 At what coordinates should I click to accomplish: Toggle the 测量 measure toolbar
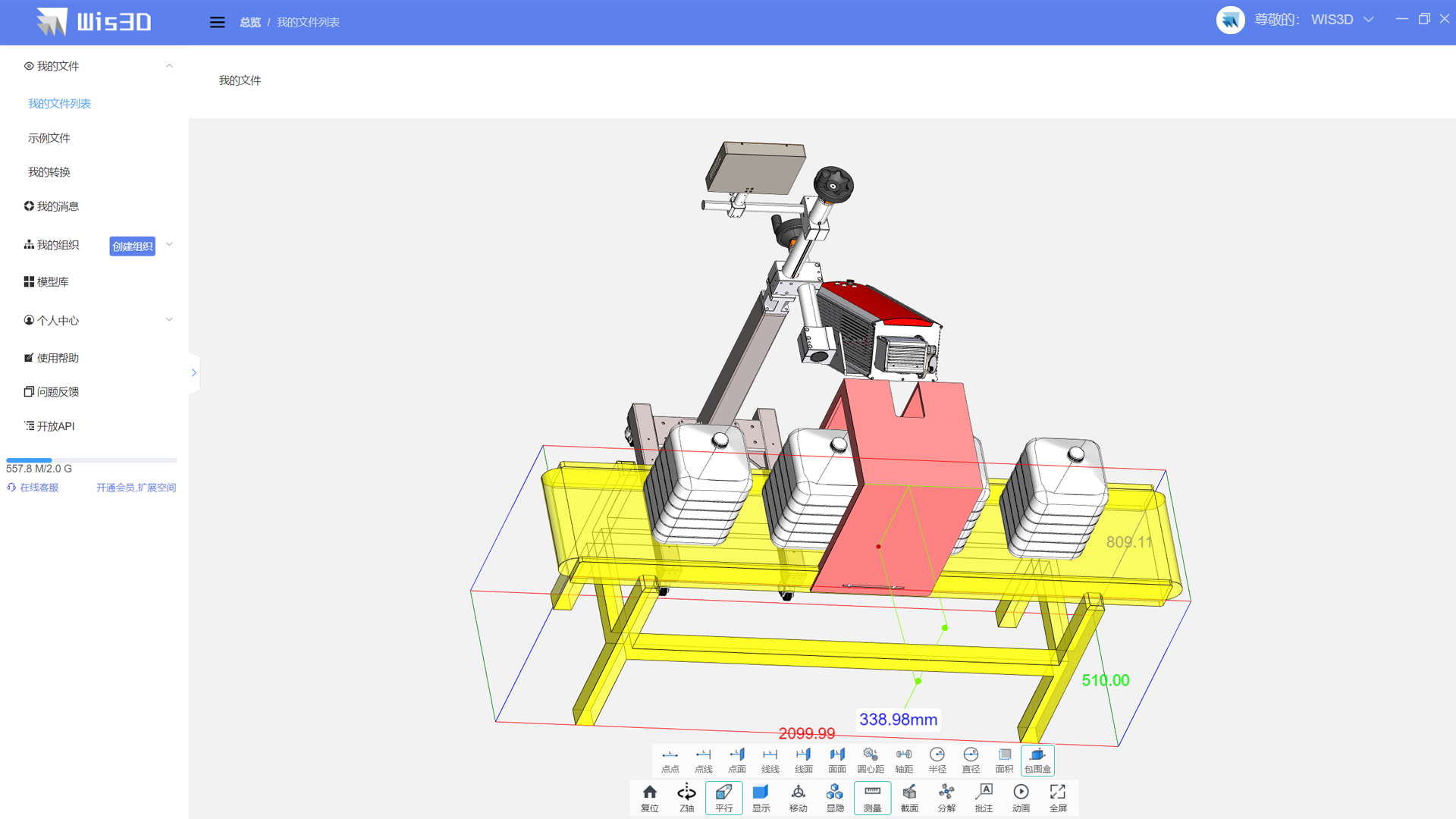[872, 798]
